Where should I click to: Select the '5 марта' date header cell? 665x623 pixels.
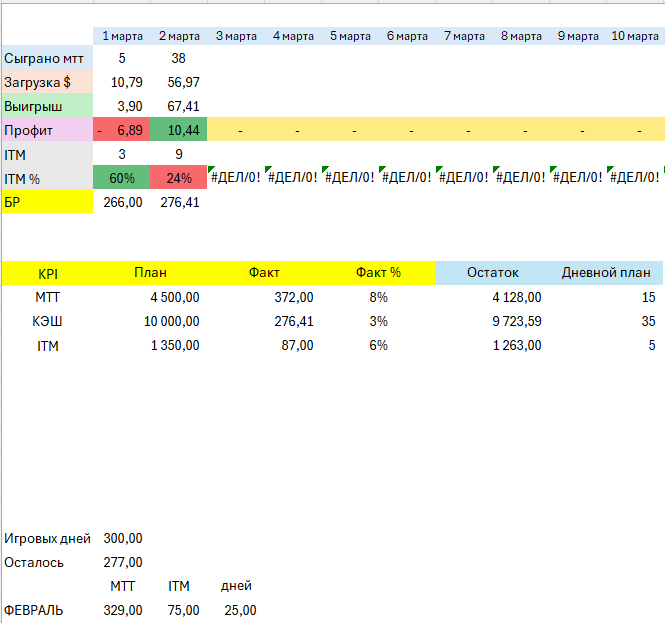click(x=350, y=36)
